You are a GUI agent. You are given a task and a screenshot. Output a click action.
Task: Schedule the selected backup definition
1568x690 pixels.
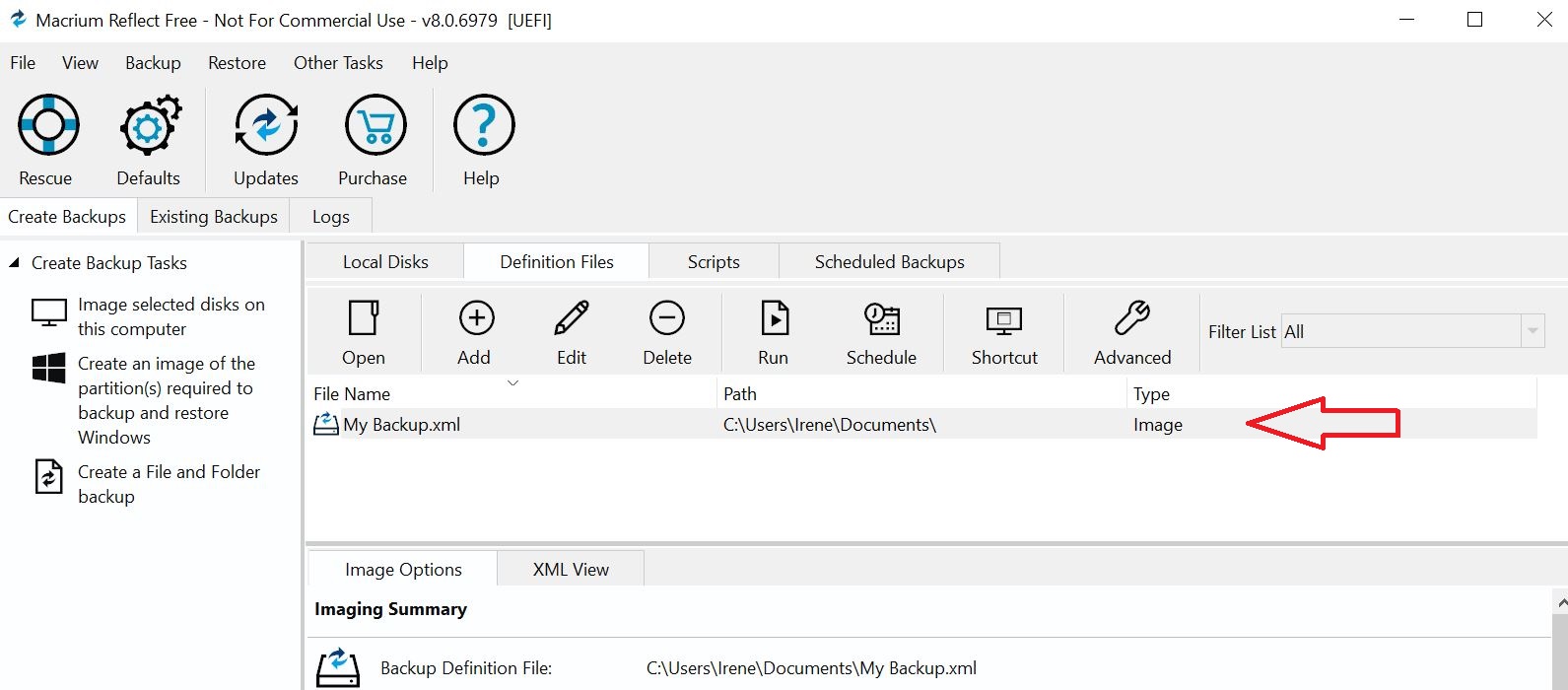881,332
